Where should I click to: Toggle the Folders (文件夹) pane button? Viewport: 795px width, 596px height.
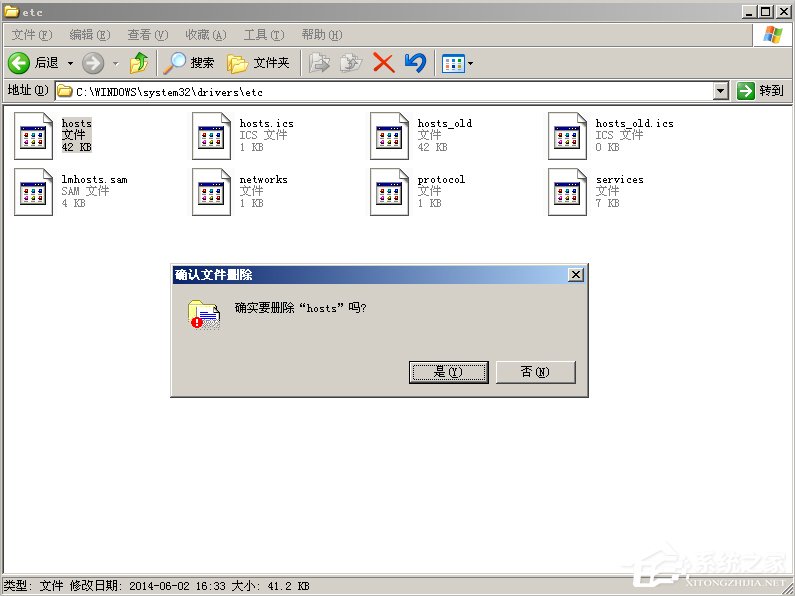click(258, 63)
